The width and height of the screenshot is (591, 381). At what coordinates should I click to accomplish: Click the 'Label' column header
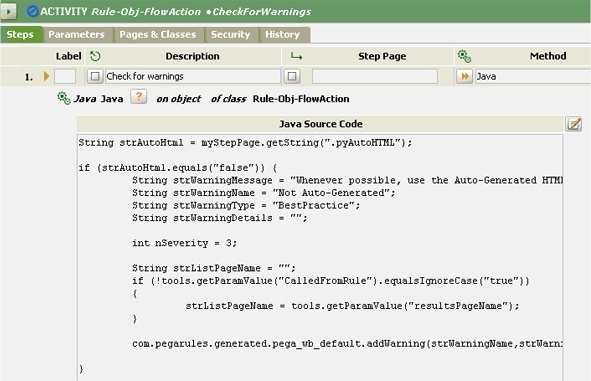68,56
